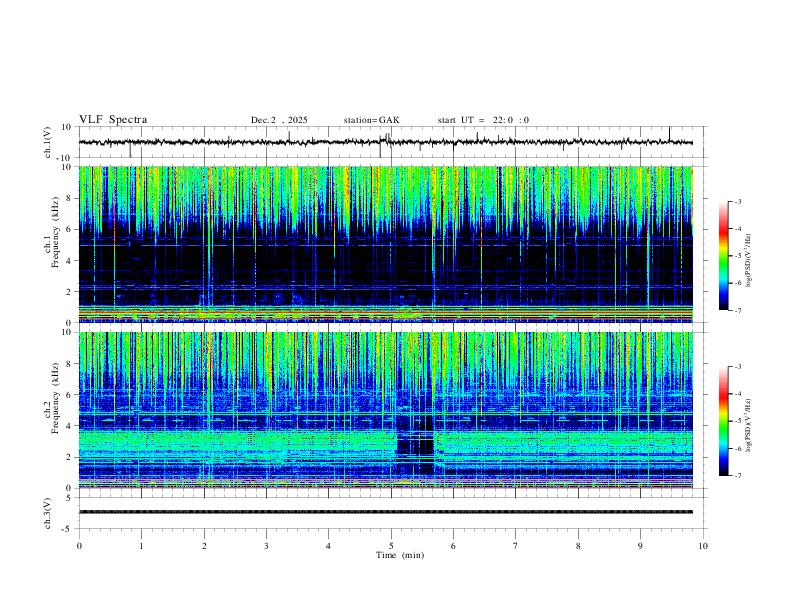Click the -5 tick on the ch.3(V) axis

(68, 529)
